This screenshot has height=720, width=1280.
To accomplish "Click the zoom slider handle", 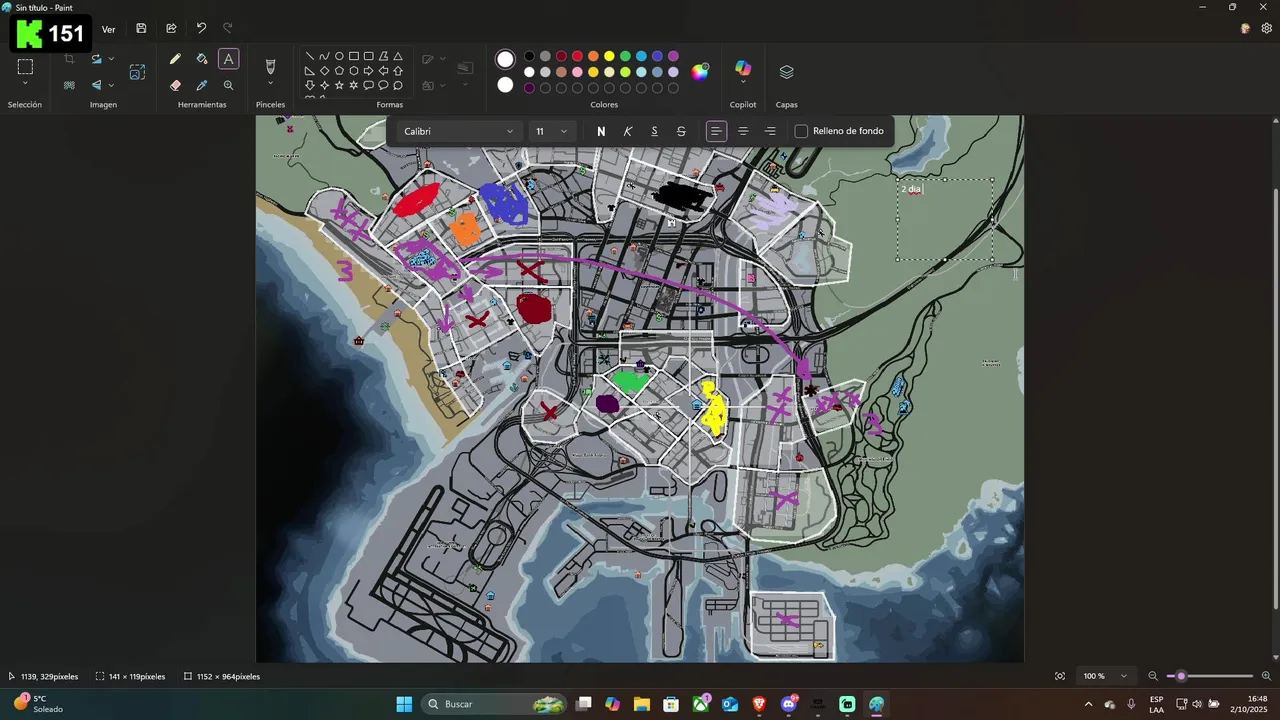I will click(1181, 676).
